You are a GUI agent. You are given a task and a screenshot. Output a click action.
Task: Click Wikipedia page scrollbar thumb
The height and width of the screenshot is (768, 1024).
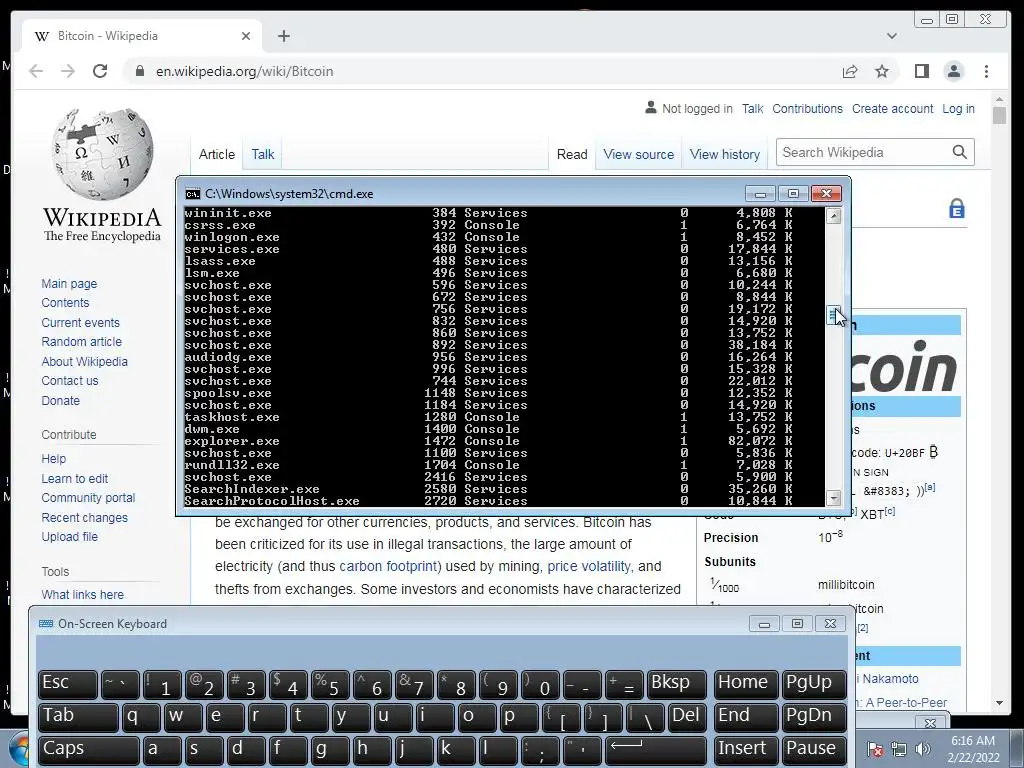coord(999,115)
